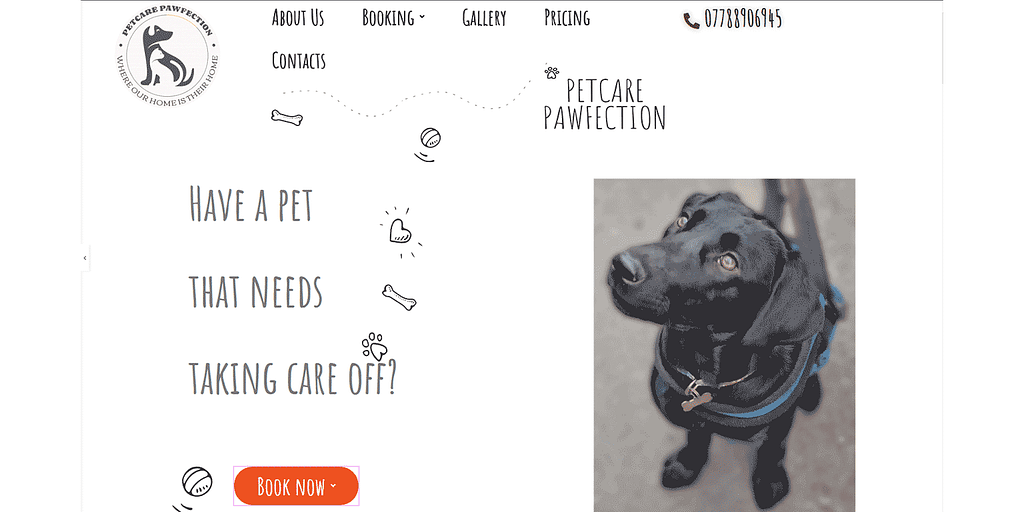Go to the Gallery page
This screenshot has height=512, width=1024.
[x=484, y=18]
